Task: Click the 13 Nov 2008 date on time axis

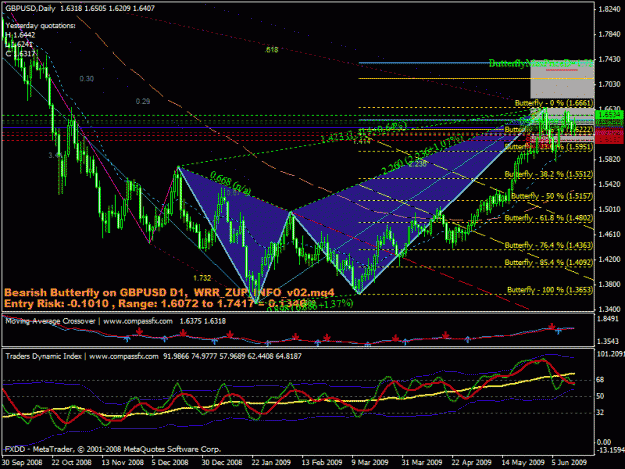Action: (122, 462)
